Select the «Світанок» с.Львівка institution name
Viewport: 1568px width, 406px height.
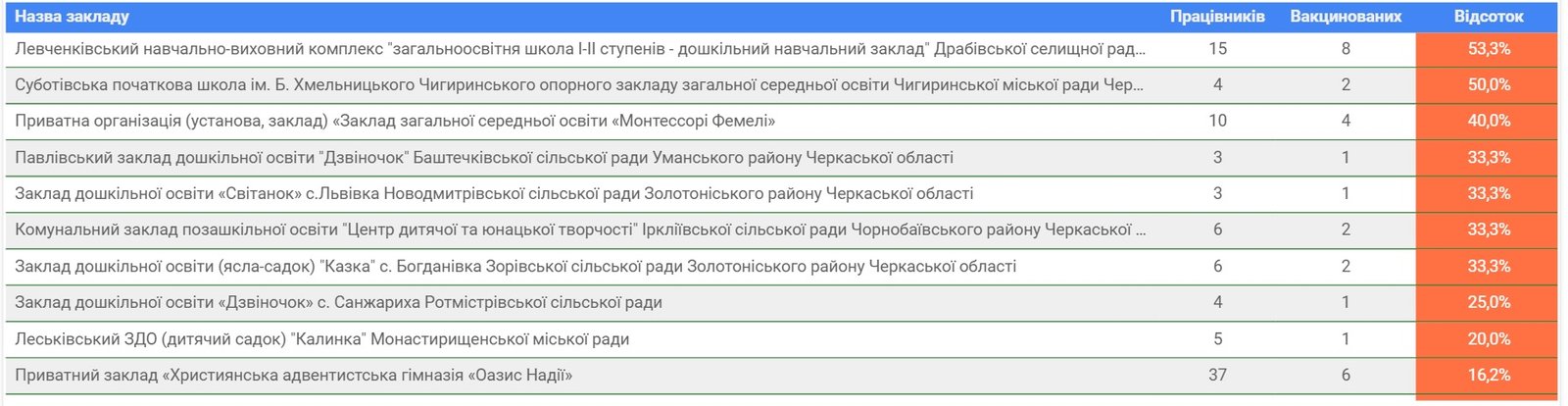coord(494,194)
